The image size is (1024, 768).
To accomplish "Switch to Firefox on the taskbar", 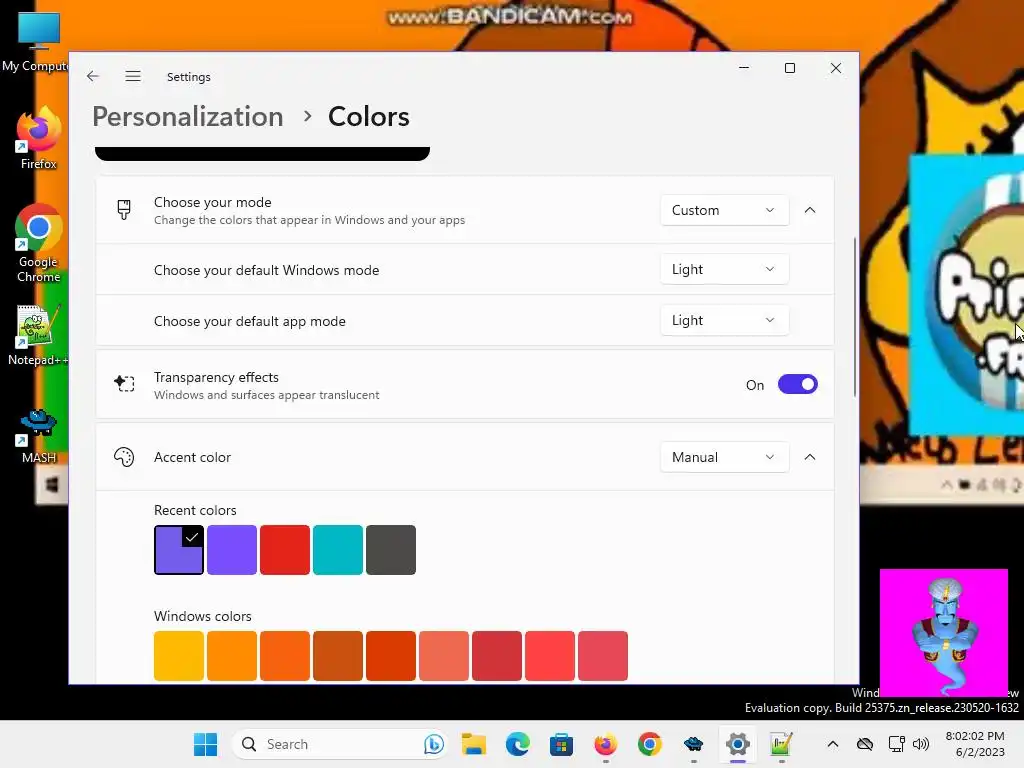I will [x=605, y=744].
